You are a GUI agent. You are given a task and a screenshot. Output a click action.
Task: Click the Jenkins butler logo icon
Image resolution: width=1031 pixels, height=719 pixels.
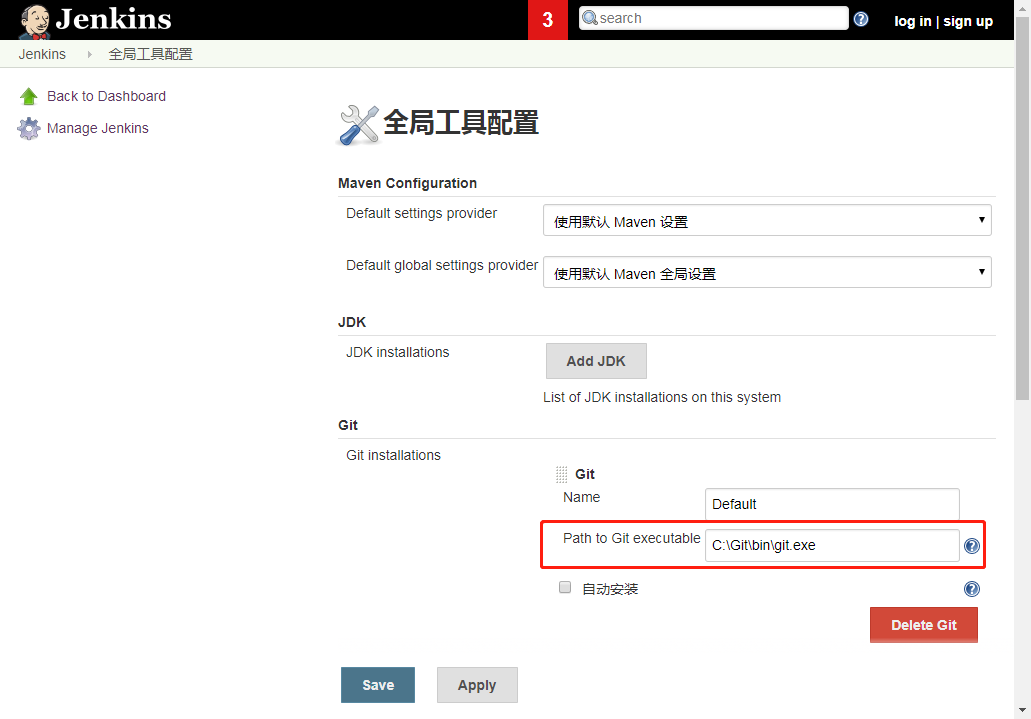pos(35,22)
